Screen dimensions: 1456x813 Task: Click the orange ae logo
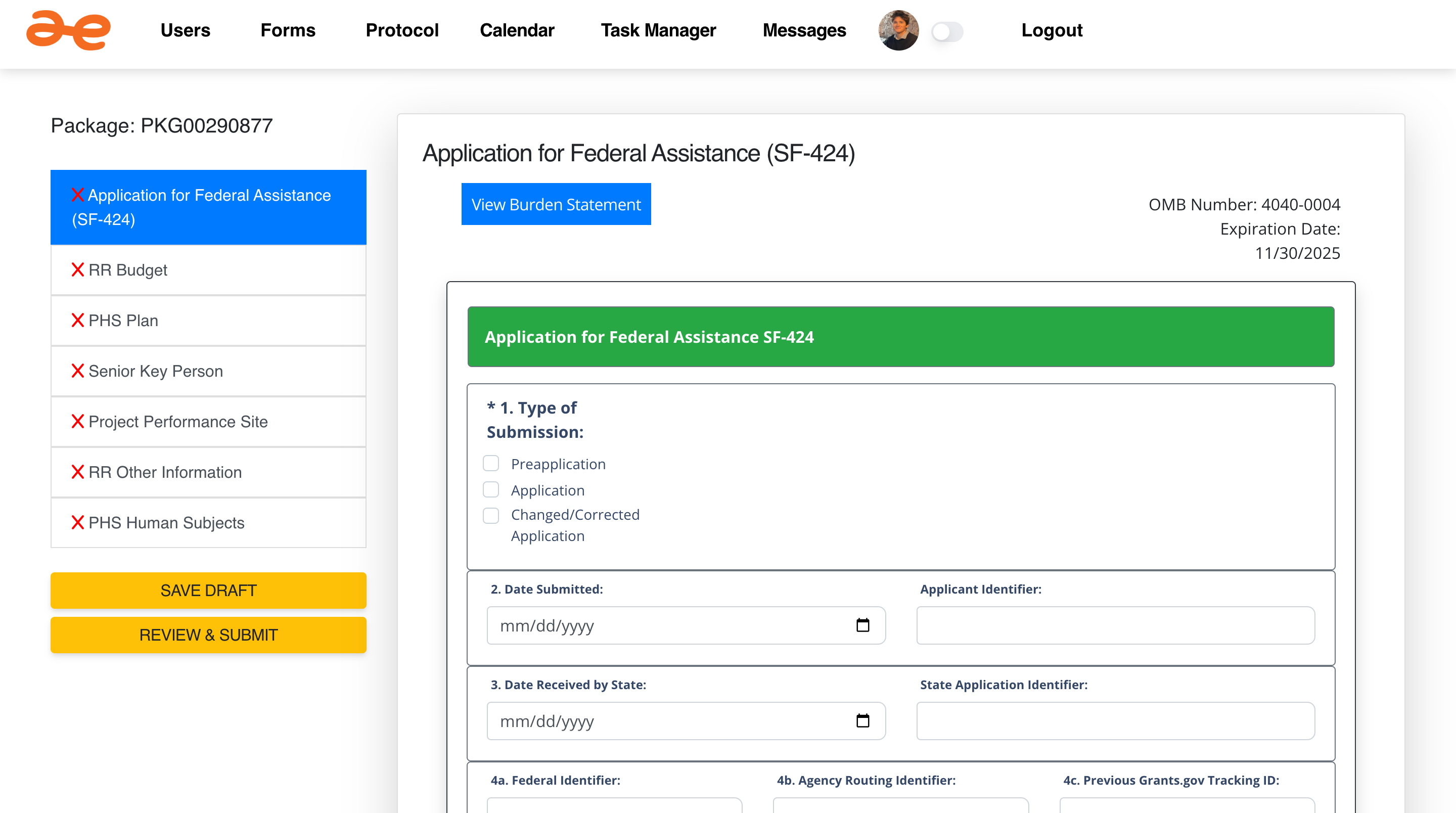68,30
